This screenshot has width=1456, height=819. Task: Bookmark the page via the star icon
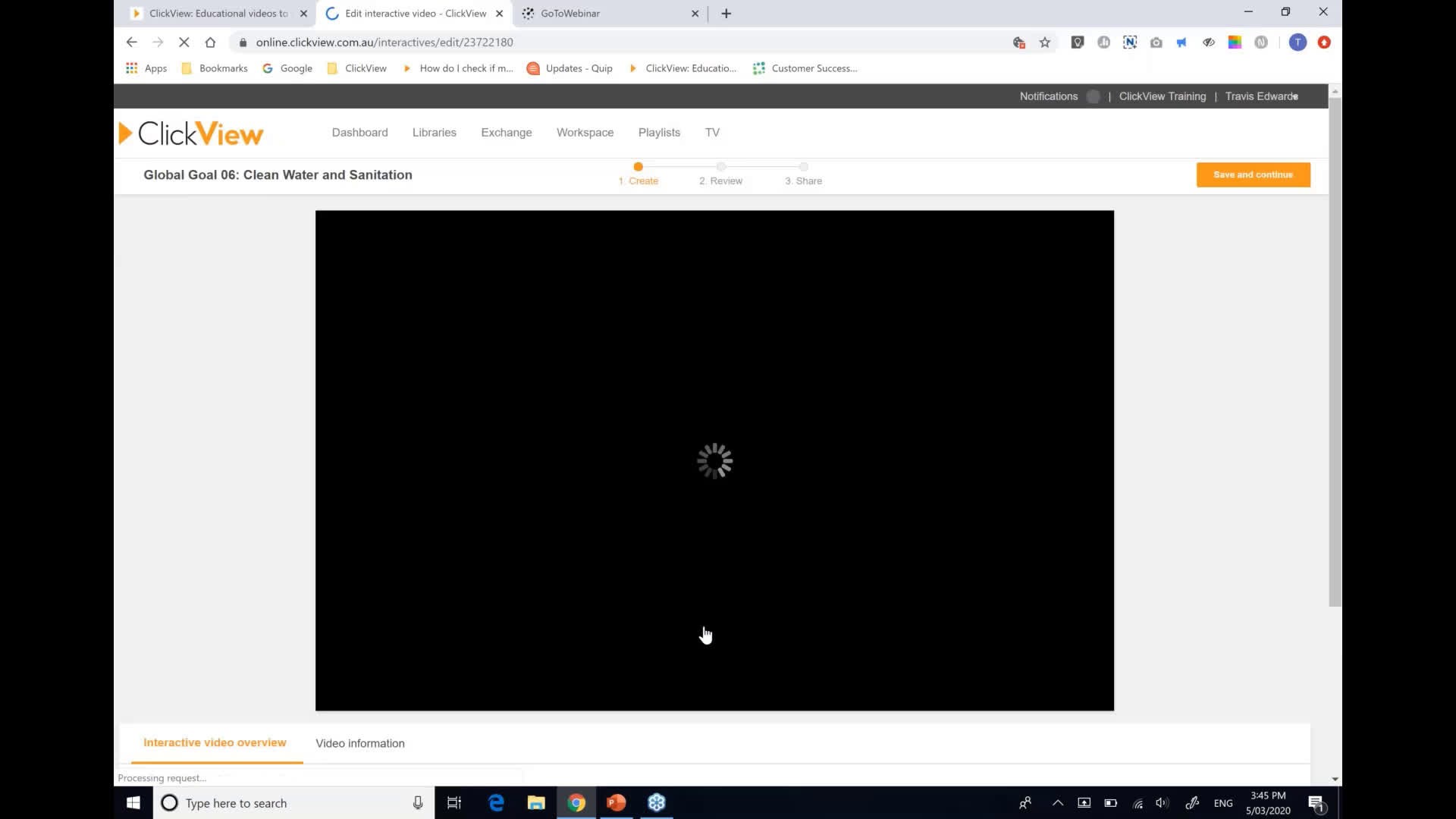coord(1046,42)
